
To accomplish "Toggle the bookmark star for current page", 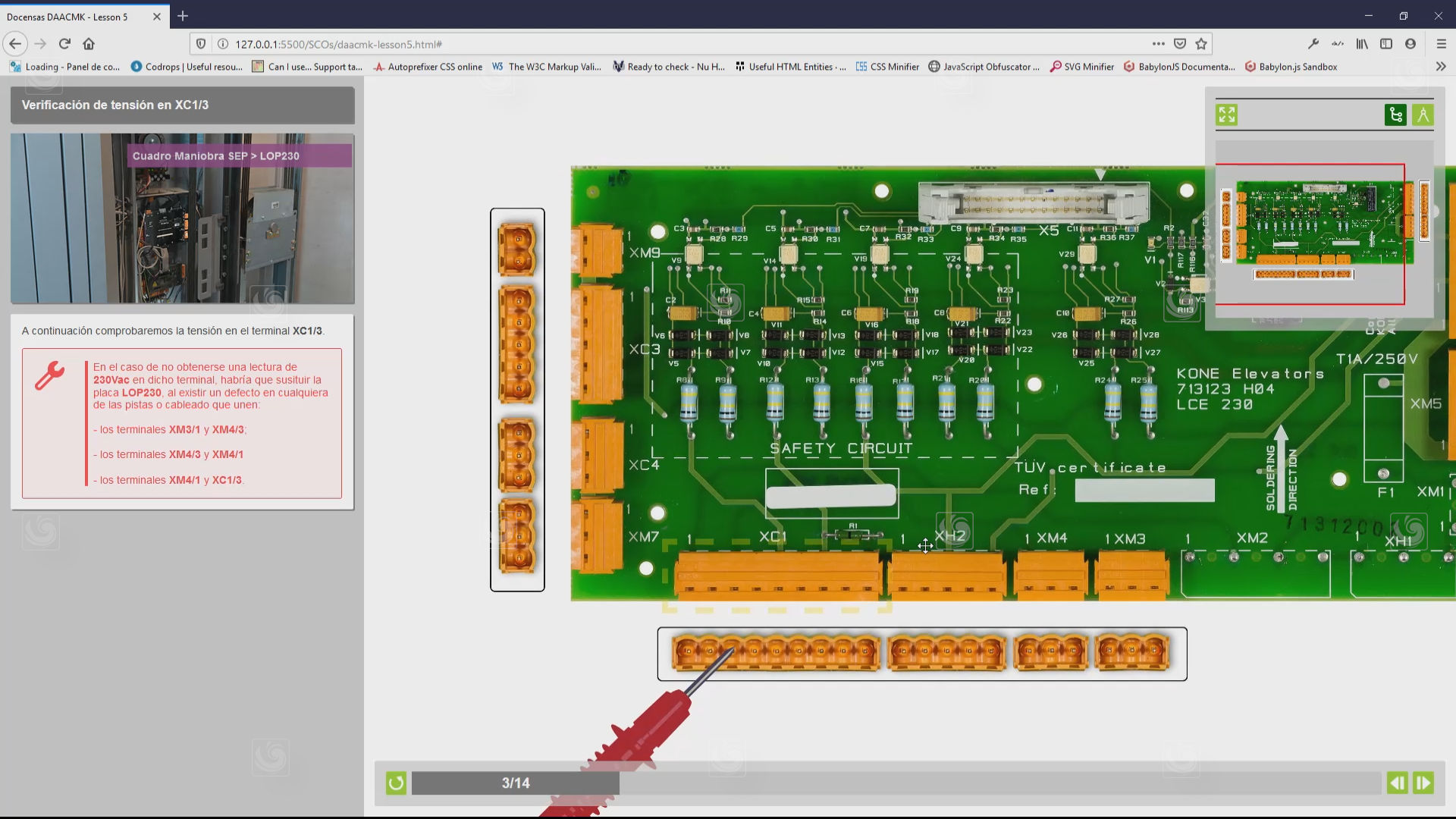I will point(1202,44).
